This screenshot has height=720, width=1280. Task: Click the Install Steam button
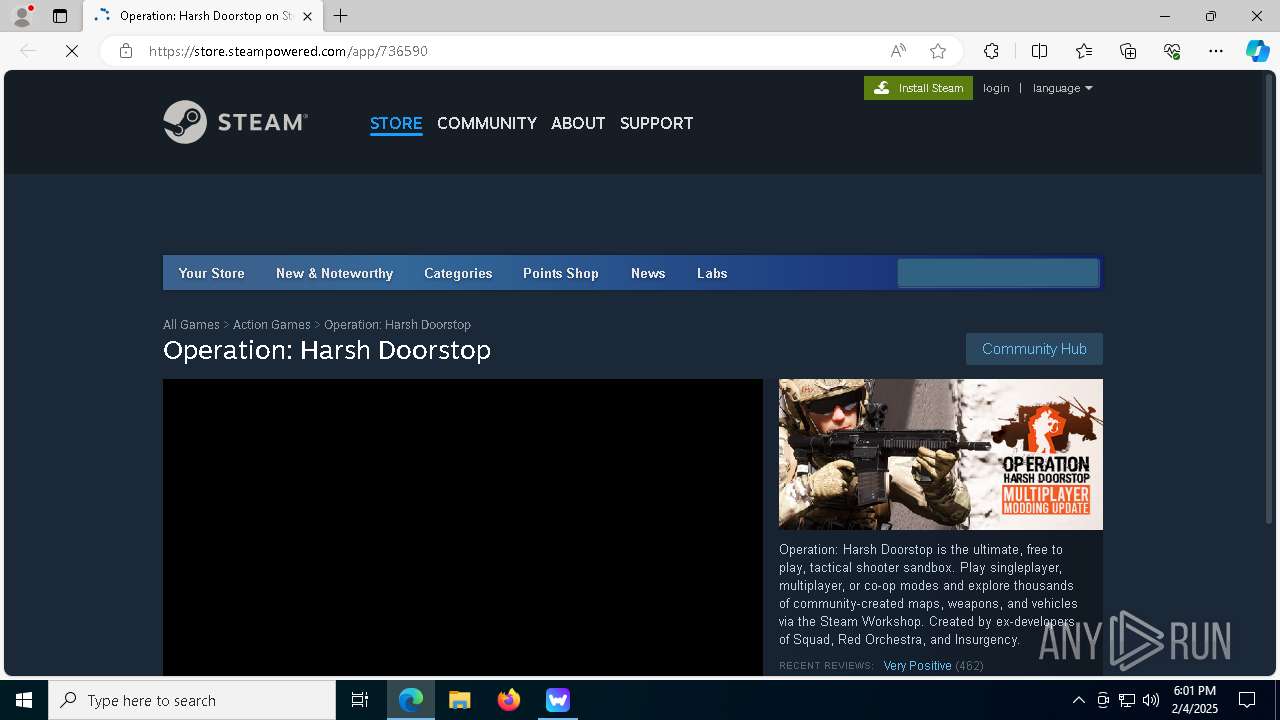918,88
